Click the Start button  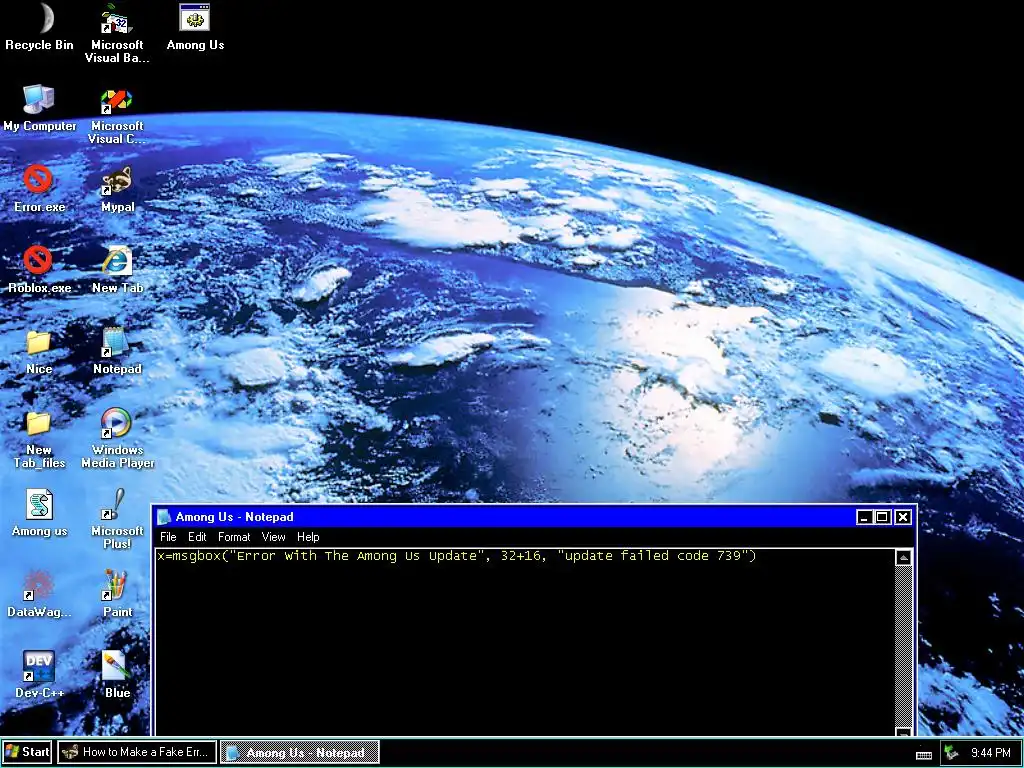coord(27,752)
